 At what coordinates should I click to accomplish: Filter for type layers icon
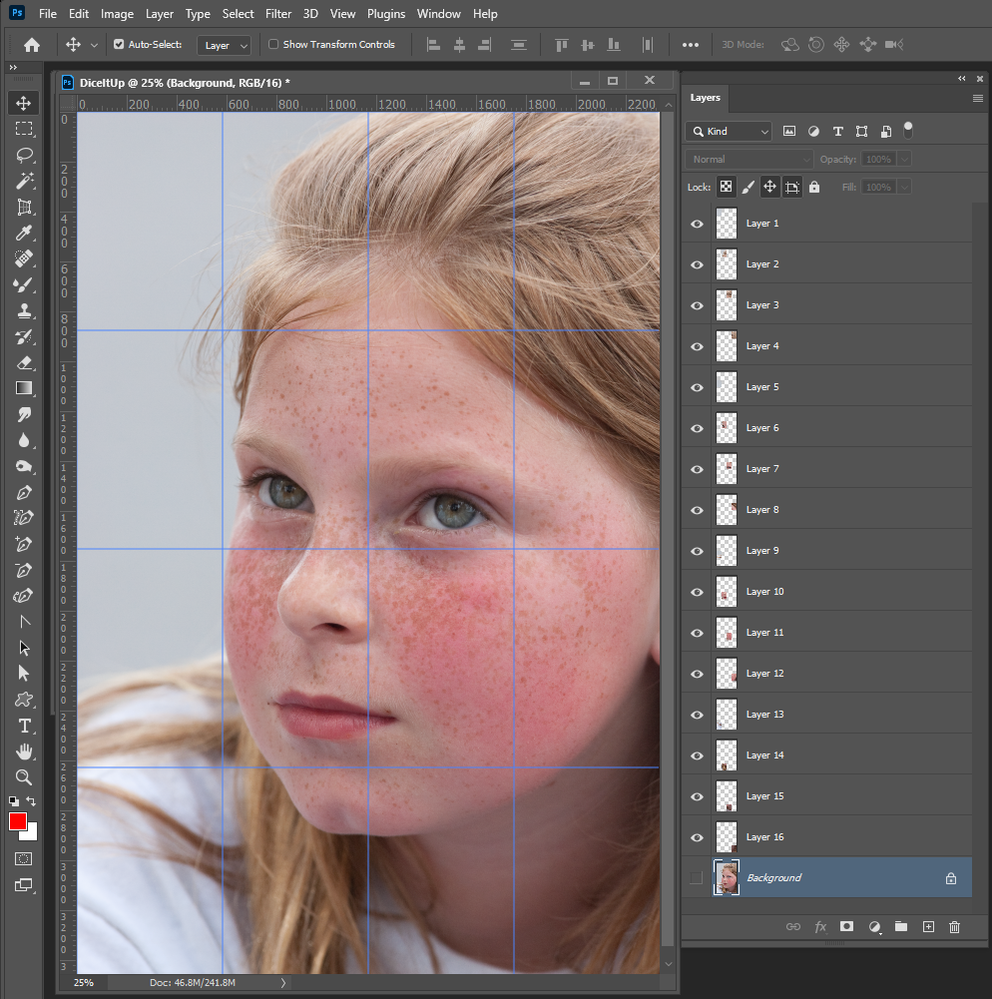tap(838, 131)
